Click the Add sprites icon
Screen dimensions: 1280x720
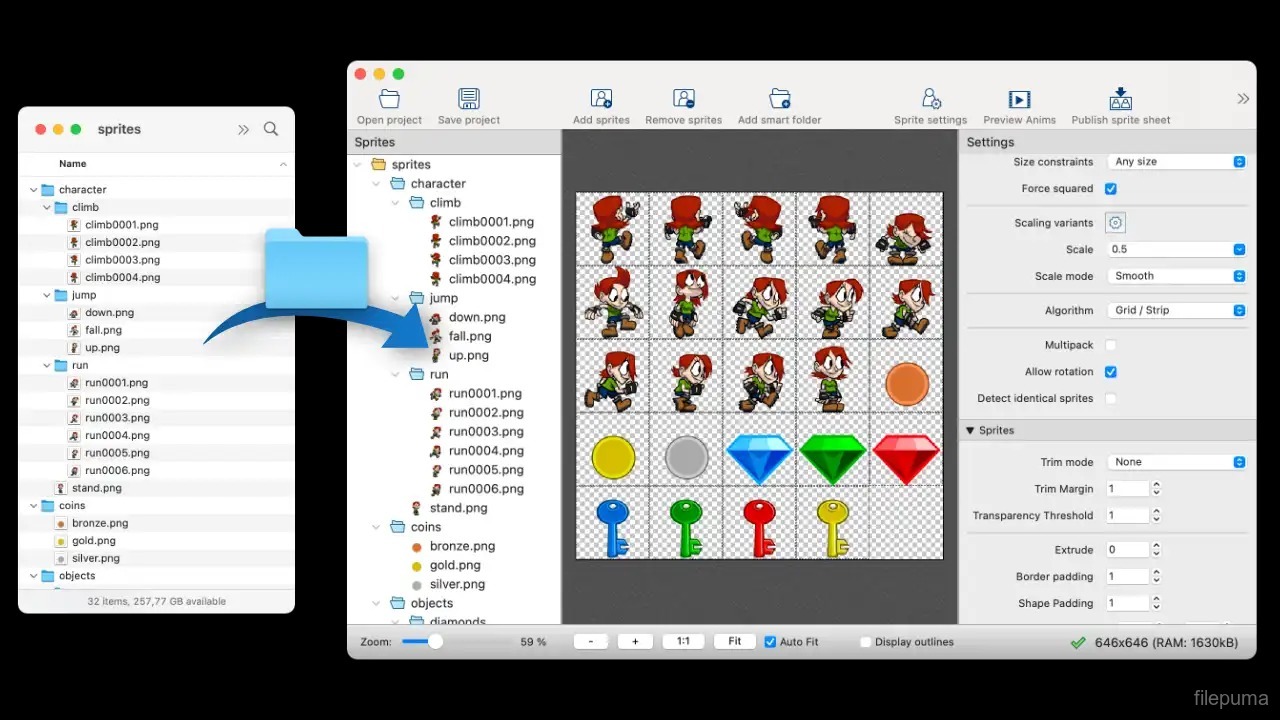click(601, 99)
